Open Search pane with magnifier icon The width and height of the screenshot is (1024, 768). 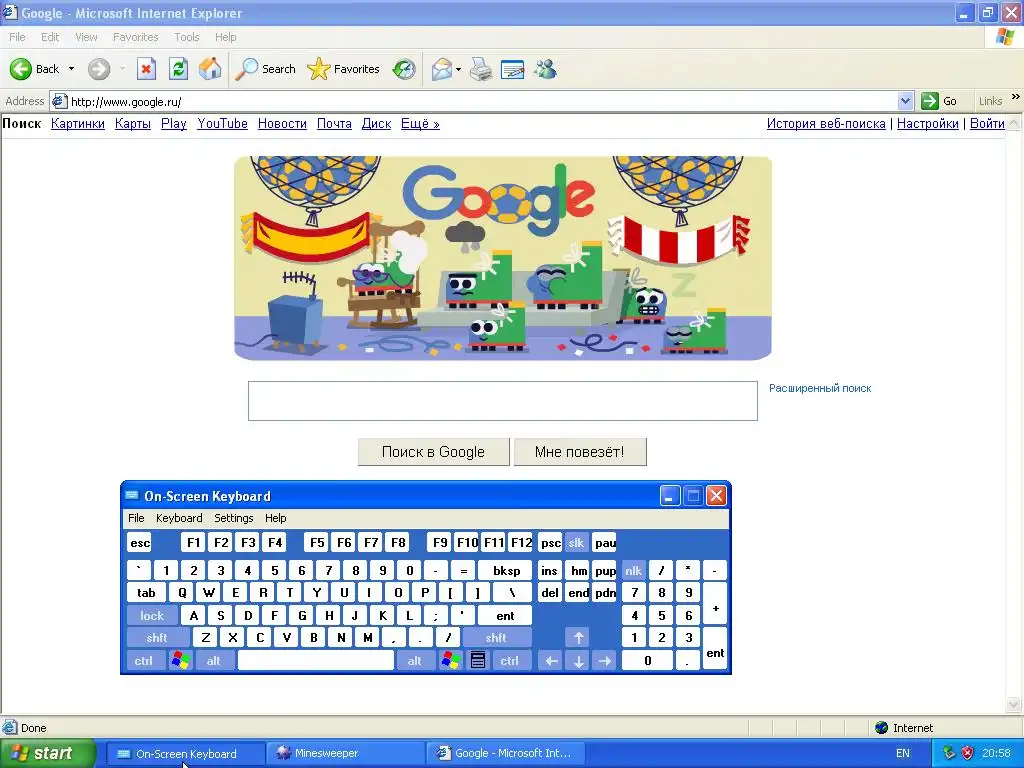246,69
